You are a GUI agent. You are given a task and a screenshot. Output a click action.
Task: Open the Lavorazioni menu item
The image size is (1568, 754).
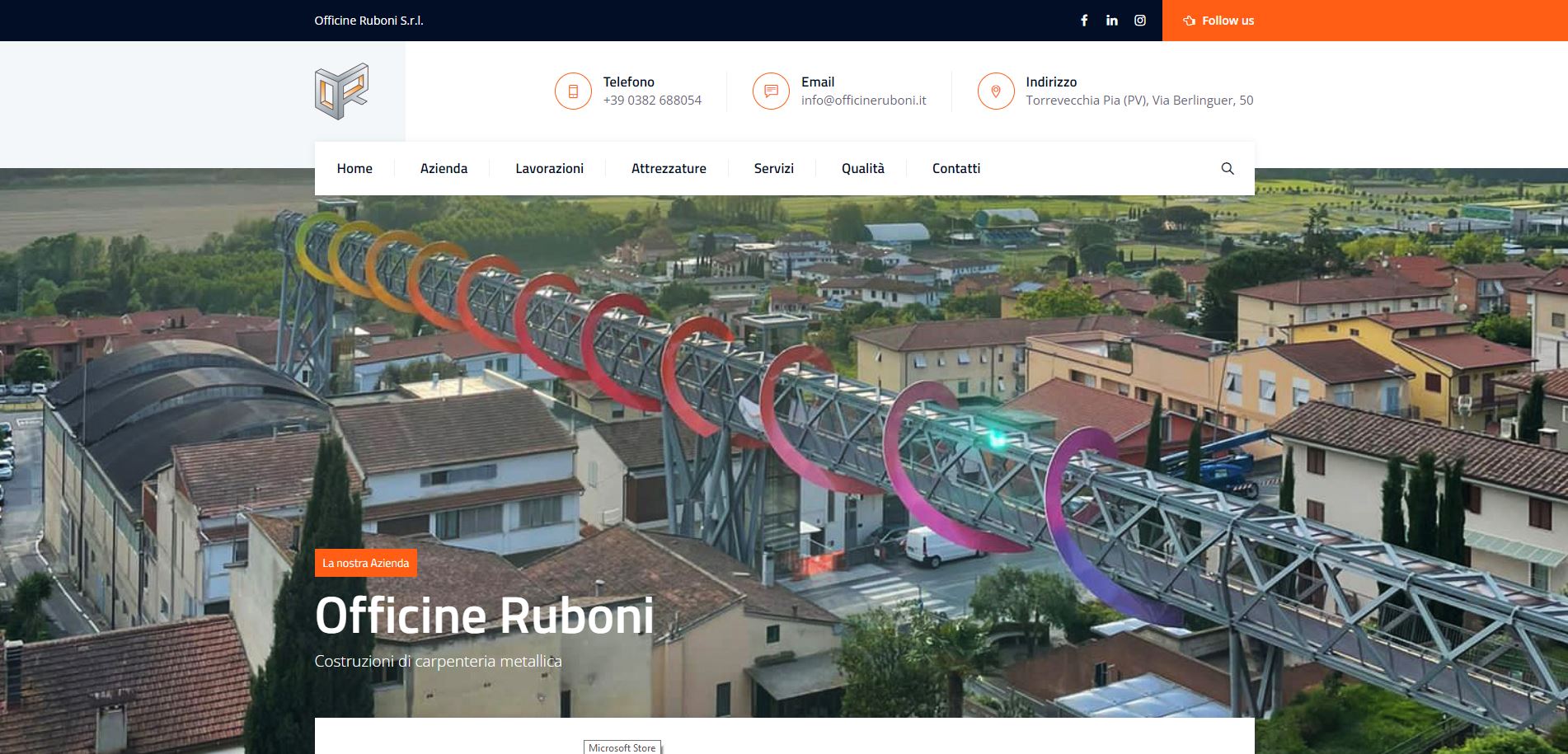(549, 169)
